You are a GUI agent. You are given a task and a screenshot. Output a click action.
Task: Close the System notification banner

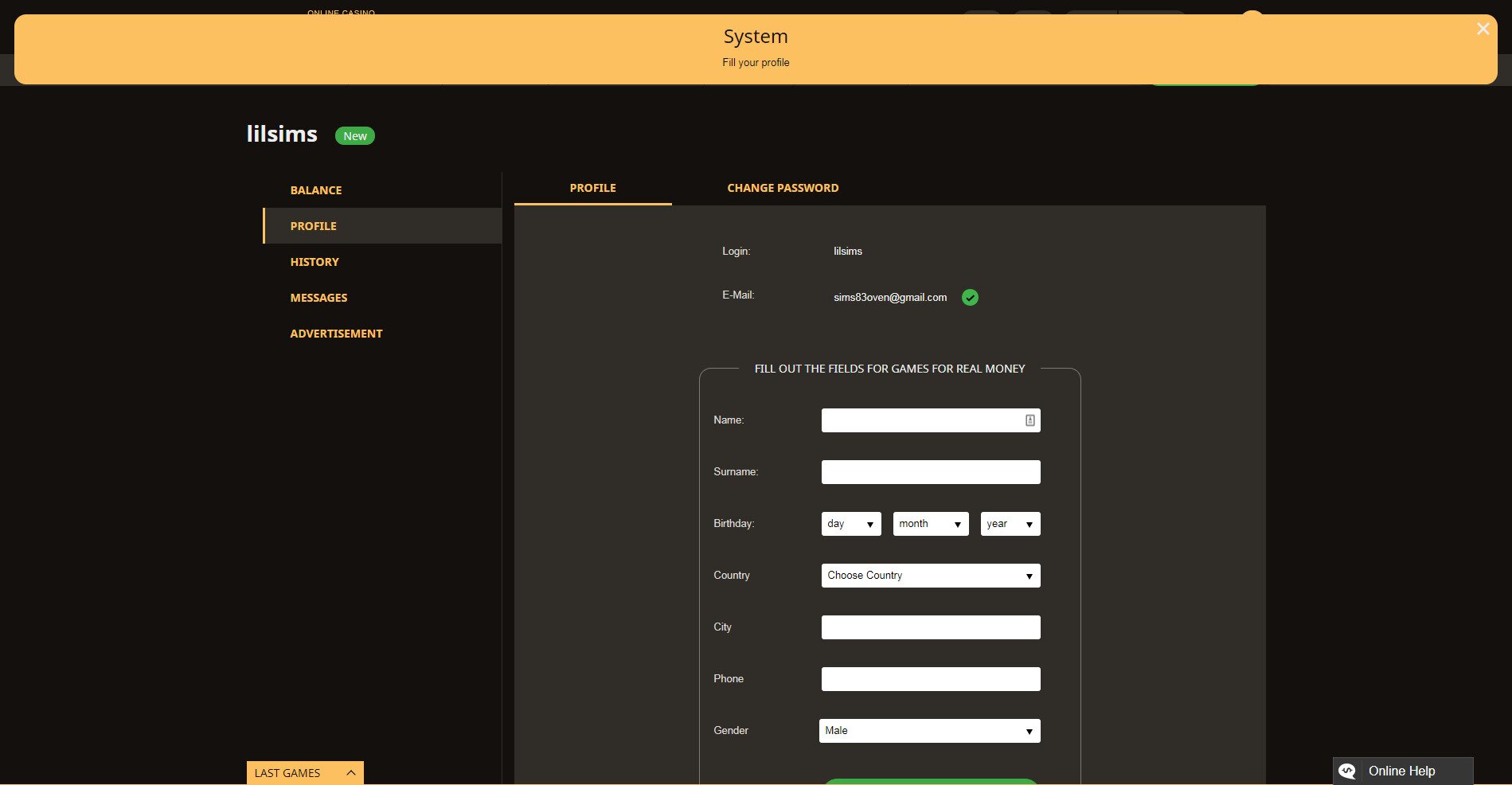coord(1483,29)
